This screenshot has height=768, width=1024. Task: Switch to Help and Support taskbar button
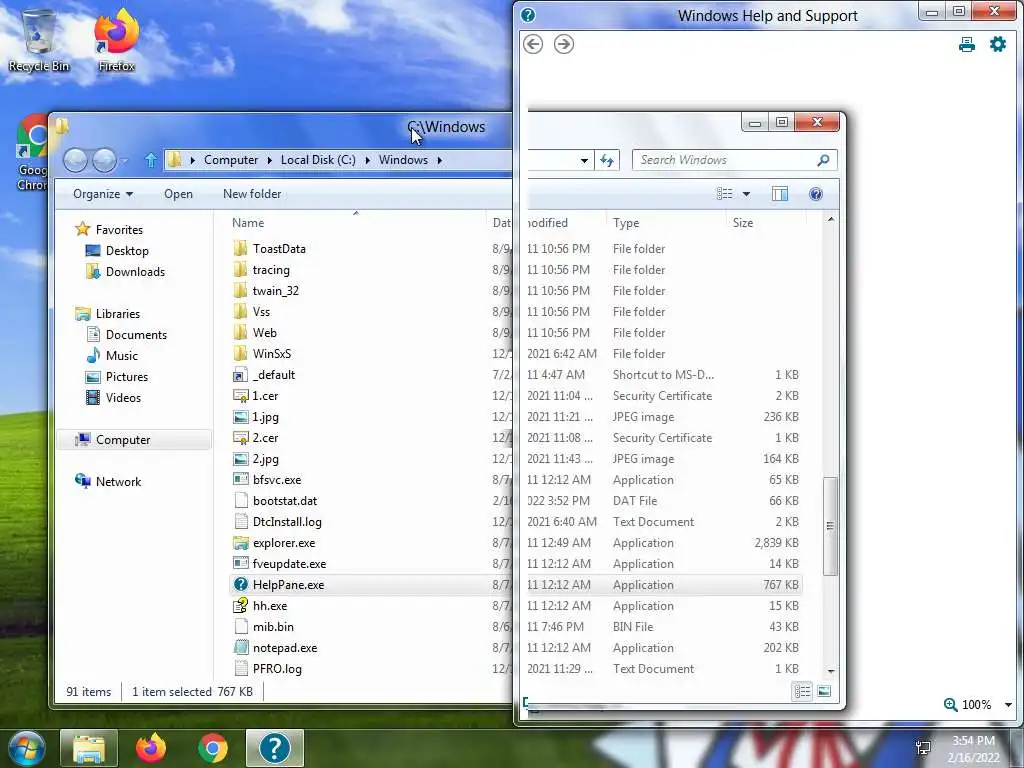pyautogui.click(x=275, y=748)
